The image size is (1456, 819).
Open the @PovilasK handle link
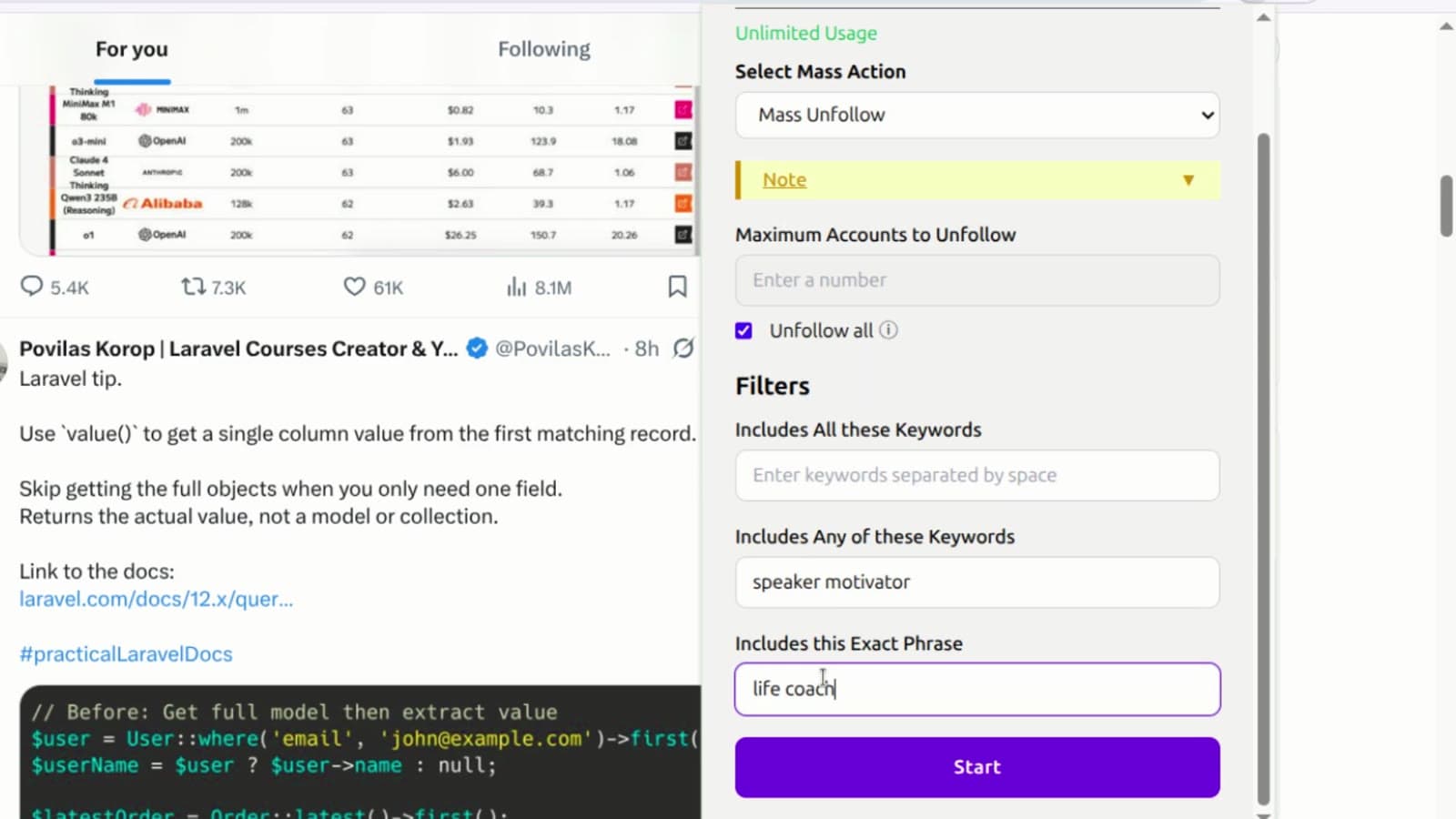pos(552,349)
